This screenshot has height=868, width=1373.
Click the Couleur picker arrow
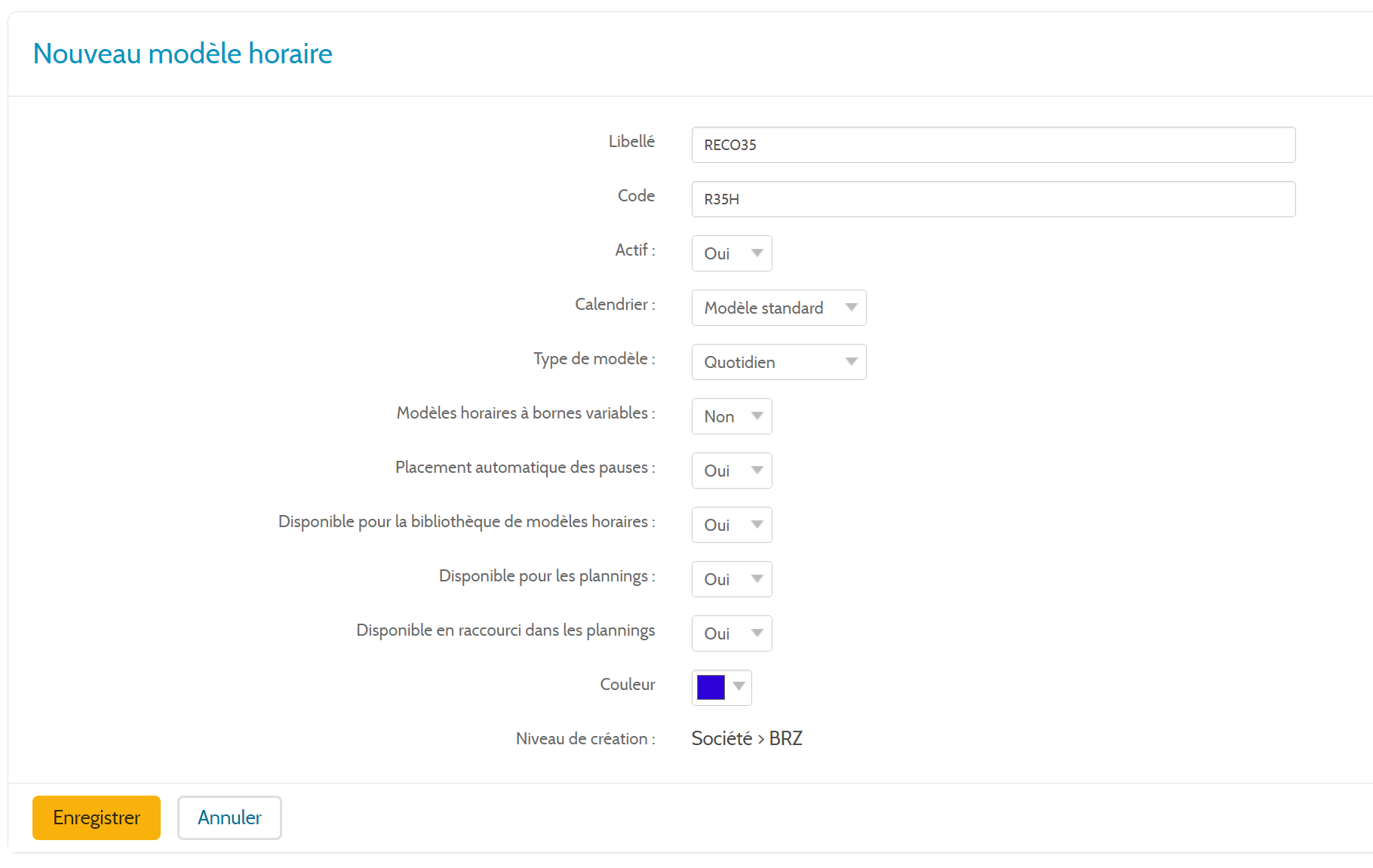coord(739,686)
